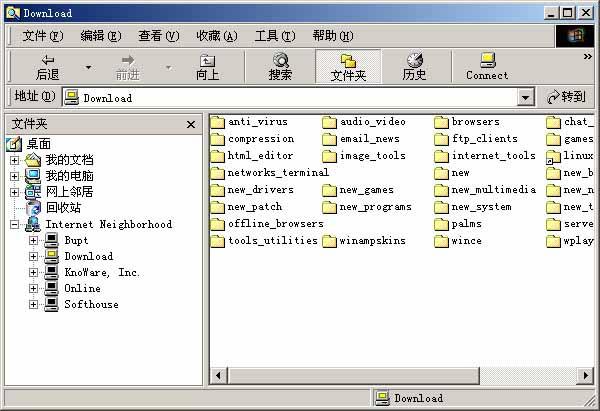Select Softhouse in the folder tree

tap(91, 304)
